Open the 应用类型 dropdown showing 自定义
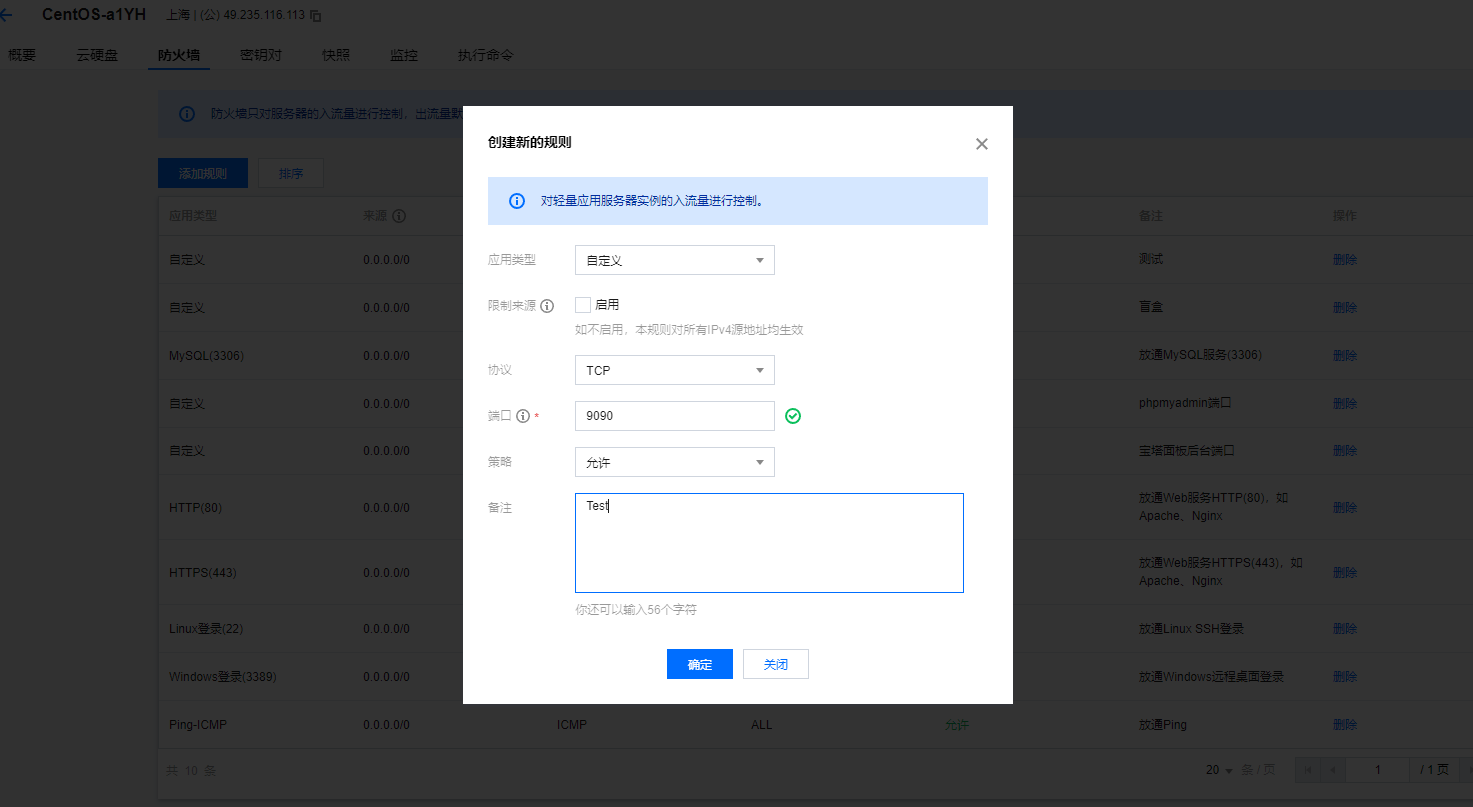Viewport: 1473px width, 807px height. (675, 260)
